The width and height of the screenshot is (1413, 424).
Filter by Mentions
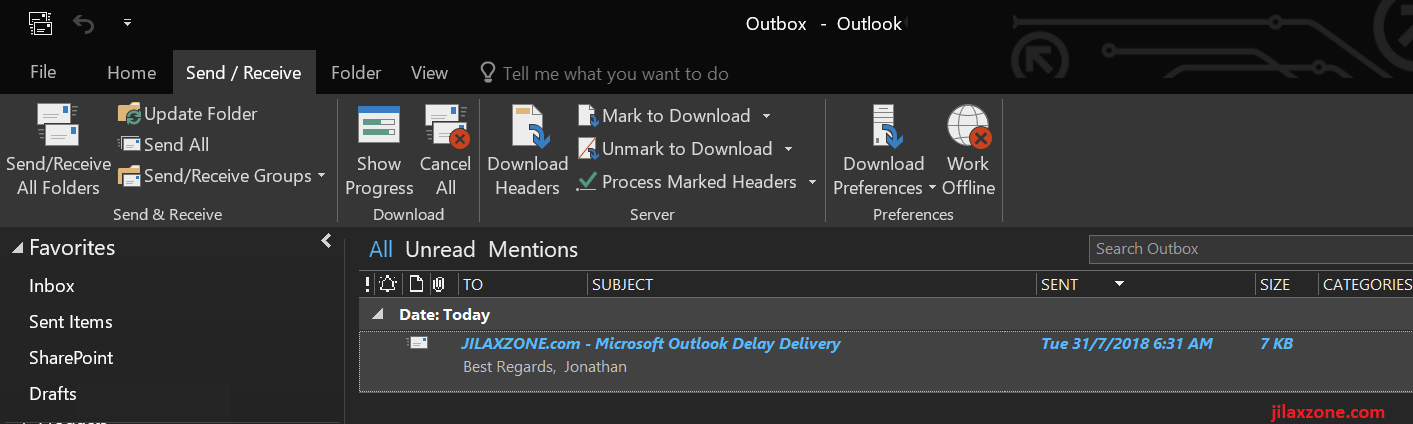tap(533, 250)
